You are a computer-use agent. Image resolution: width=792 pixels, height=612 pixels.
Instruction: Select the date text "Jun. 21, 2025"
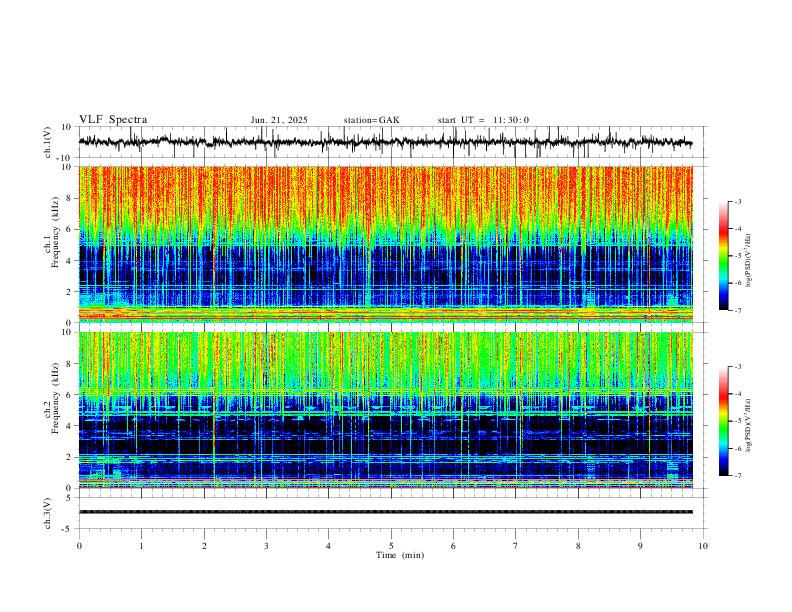279,120
